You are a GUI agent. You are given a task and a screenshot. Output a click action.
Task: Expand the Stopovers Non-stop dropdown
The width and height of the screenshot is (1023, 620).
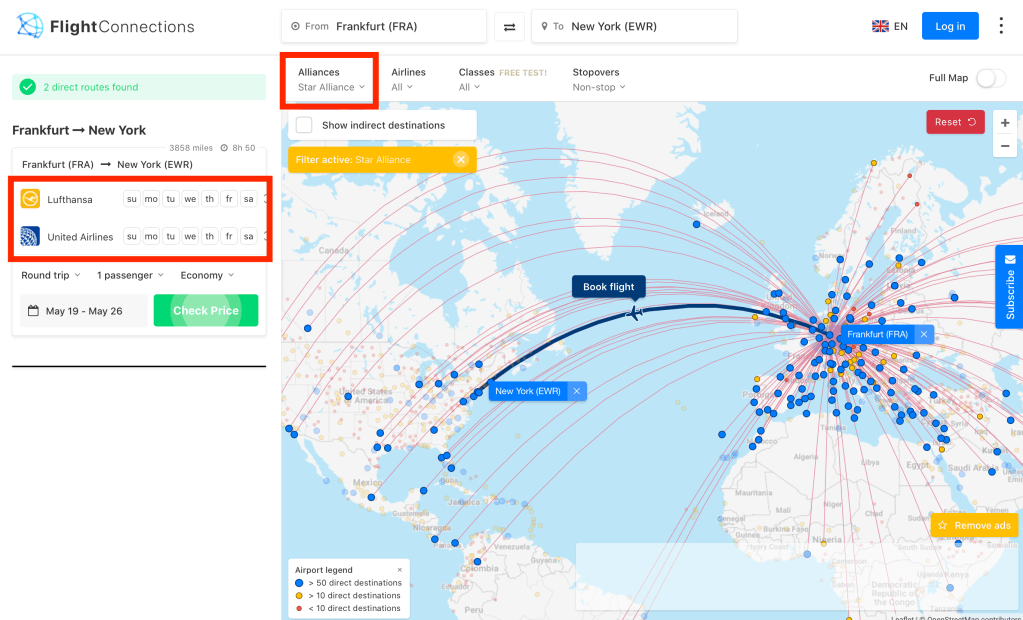click(598, 80)
